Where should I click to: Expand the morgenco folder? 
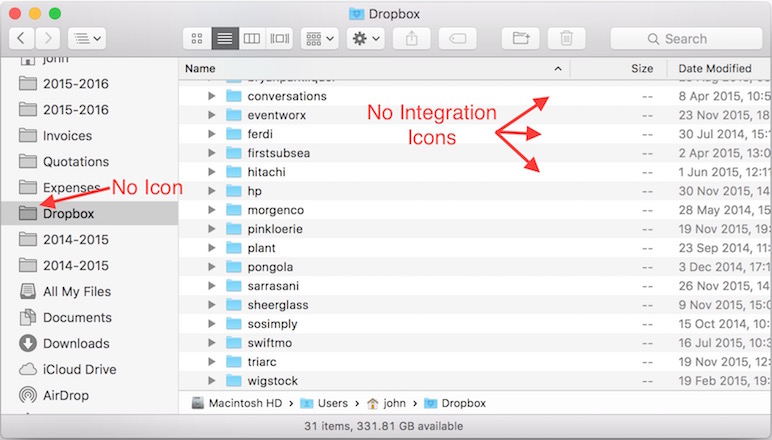(212, 210)
